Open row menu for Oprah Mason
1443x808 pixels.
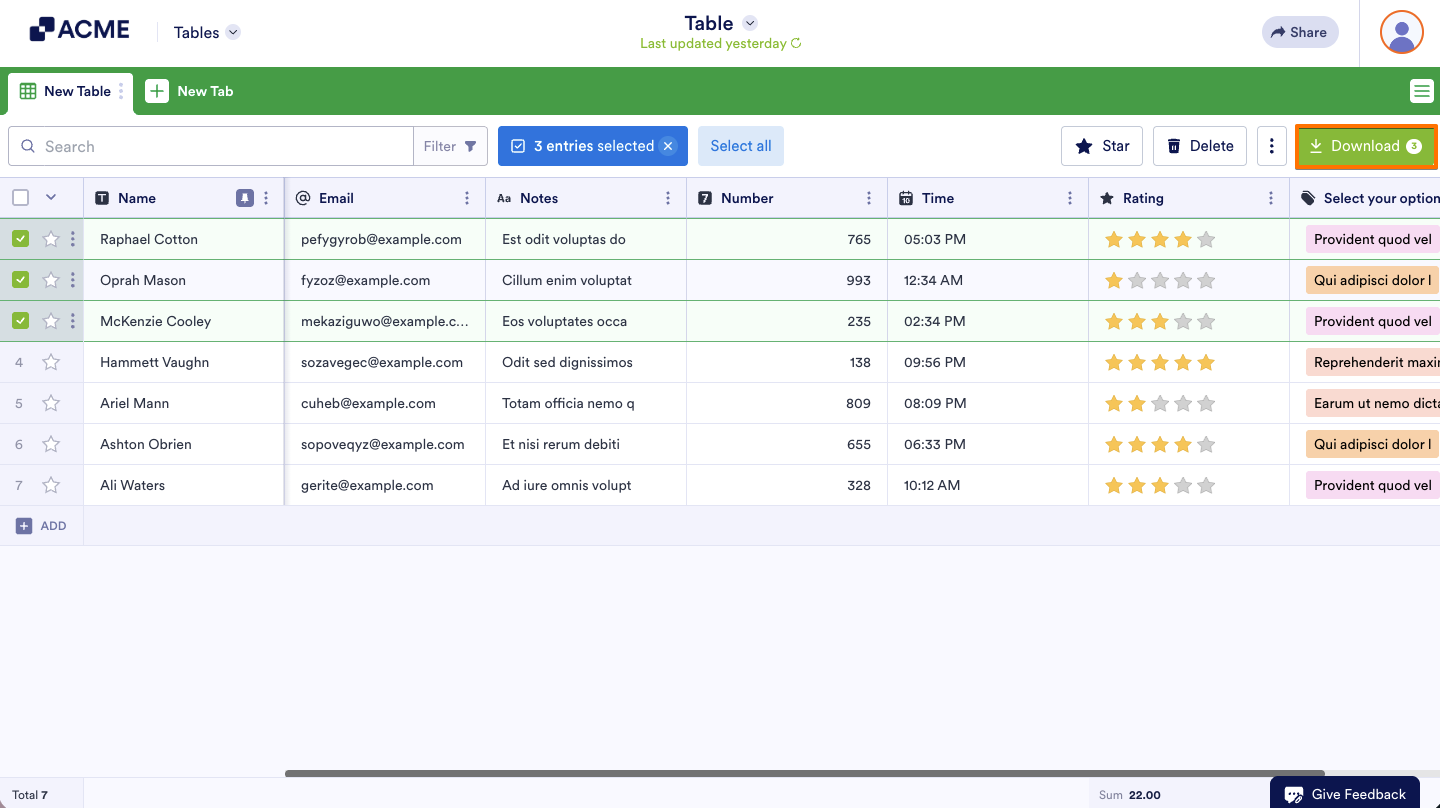click(72, 280)
